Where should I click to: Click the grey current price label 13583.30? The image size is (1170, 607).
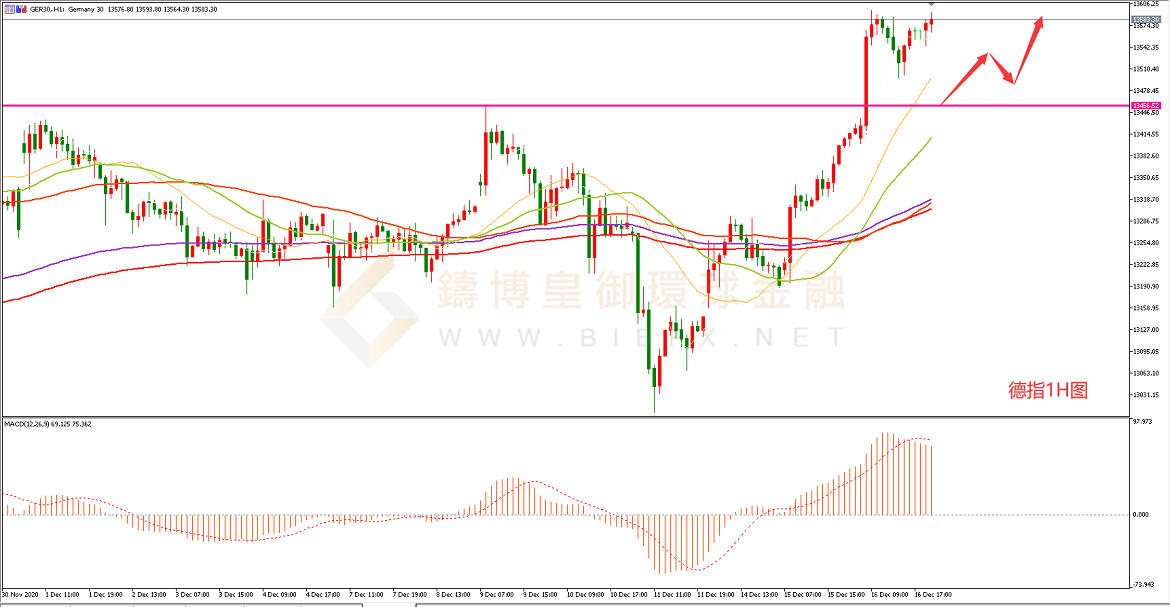pos(1145,19)
